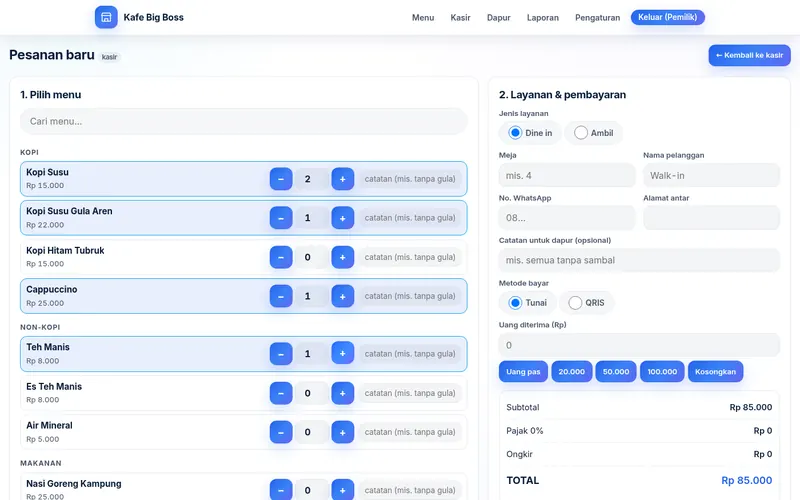Focus the Meja table number field
Viewport: 800px width, 500px height.
(x=567, y=176)
